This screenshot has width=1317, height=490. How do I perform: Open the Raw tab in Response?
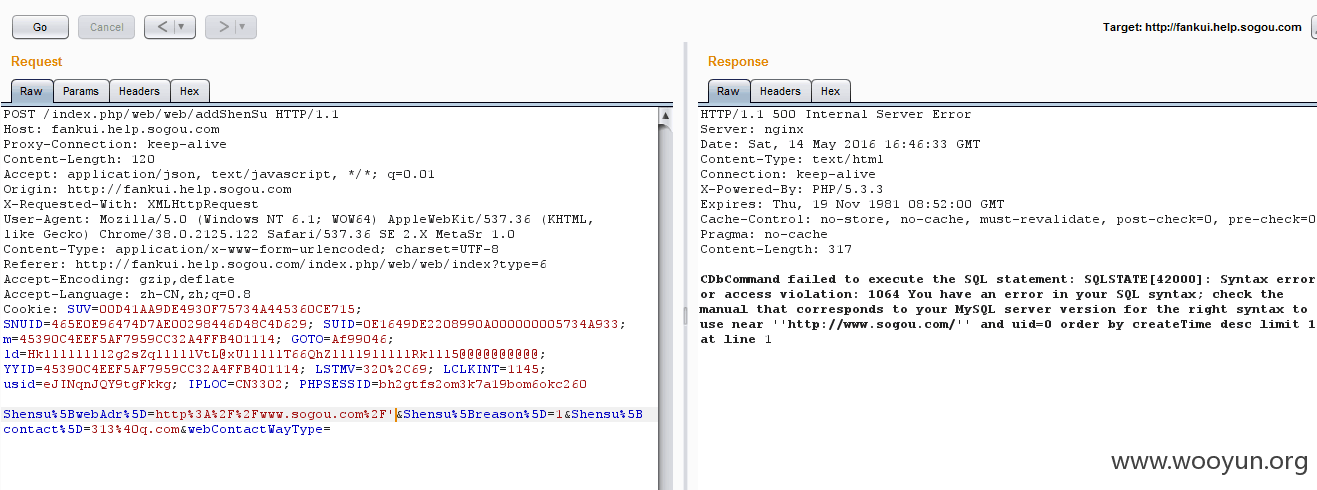coord(728,91)
